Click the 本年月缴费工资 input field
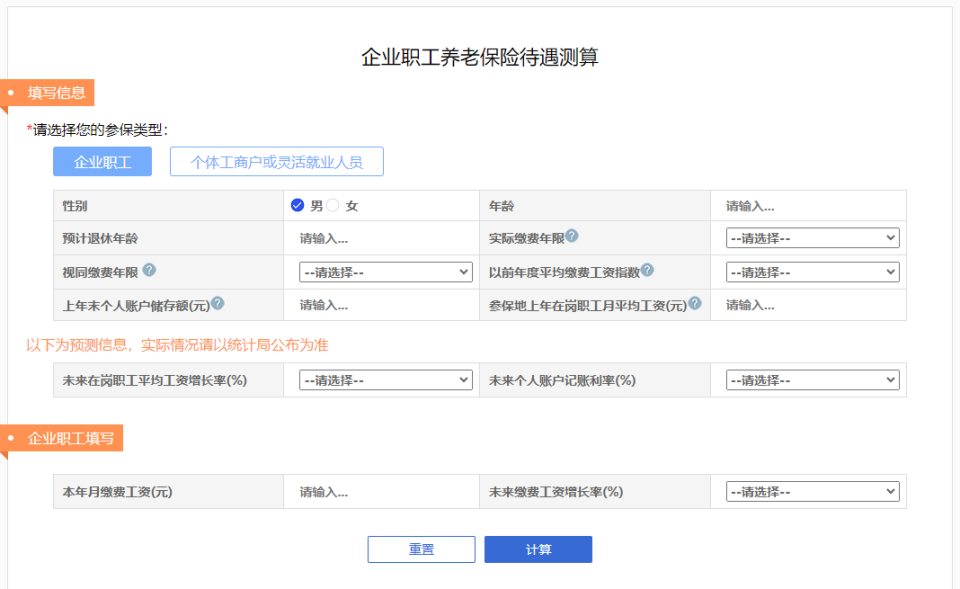This screenshot has height=589, width=960. pyautogui.click(x=380, y=491)
